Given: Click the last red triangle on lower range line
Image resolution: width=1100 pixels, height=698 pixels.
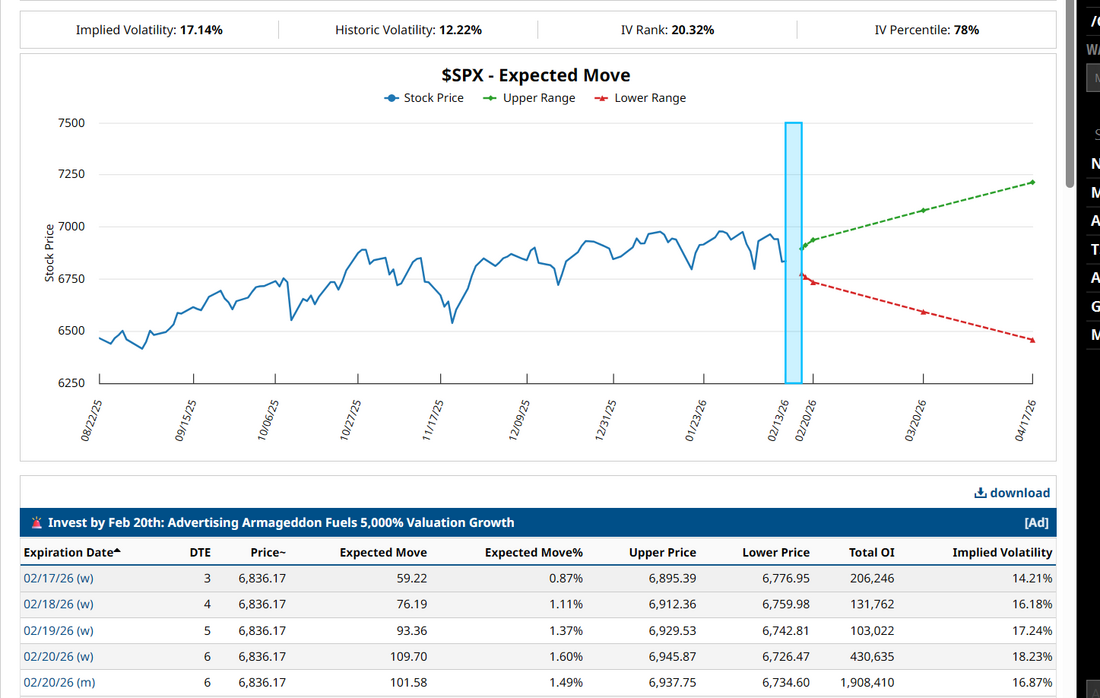Looking at the screenshot, I should click(1032, 340).
